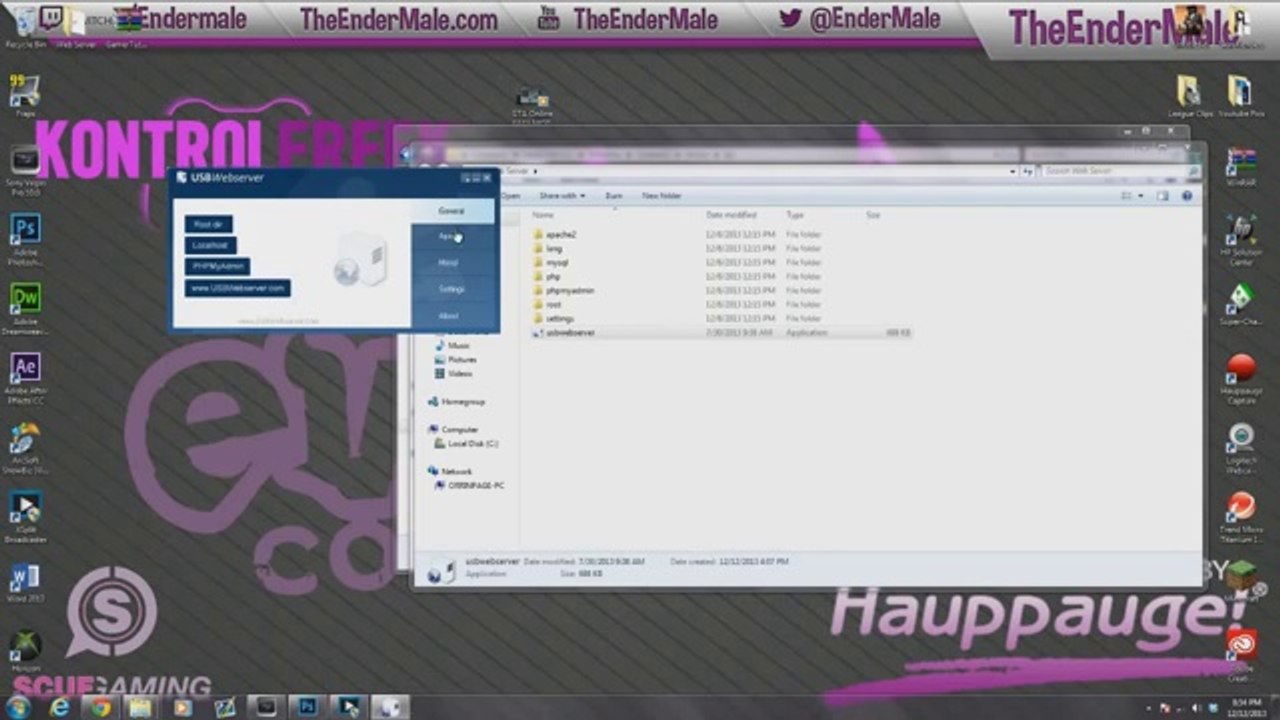The image size is (1280, 720).
Task: Switch to the General tab in USBWebserver
Action: point(453,211)
